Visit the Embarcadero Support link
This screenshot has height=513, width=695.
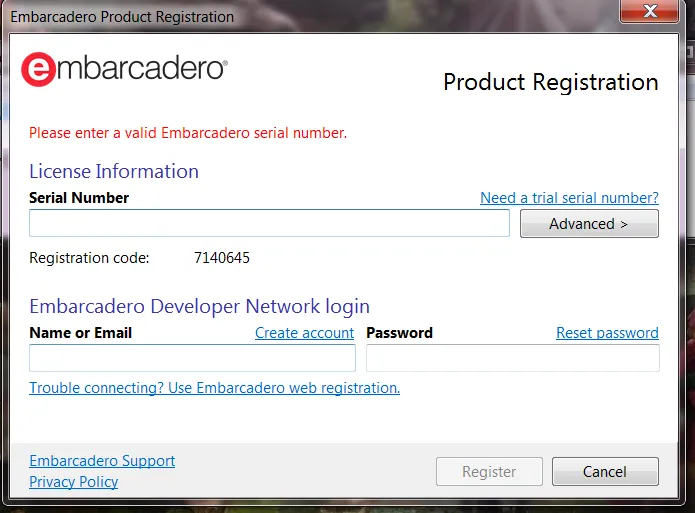(102, 461)
